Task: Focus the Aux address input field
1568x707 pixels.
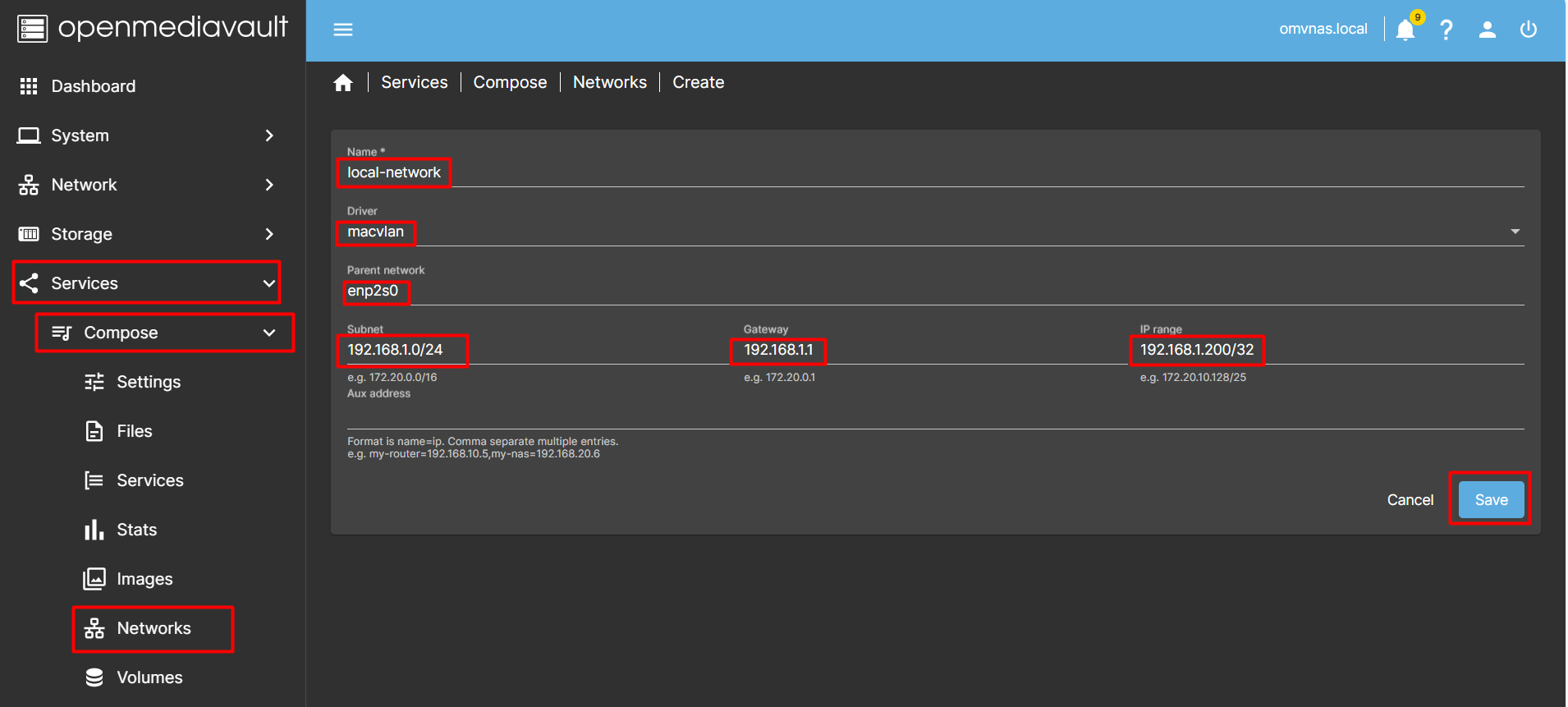Action: [936, 415]
